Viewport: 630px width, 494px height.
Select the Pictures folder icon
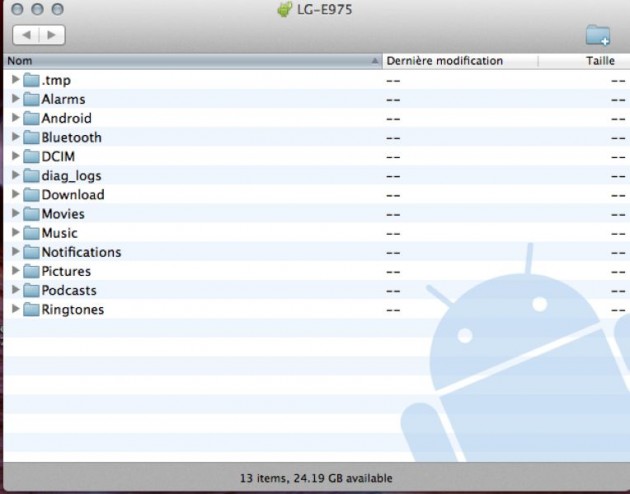point(31,271)
